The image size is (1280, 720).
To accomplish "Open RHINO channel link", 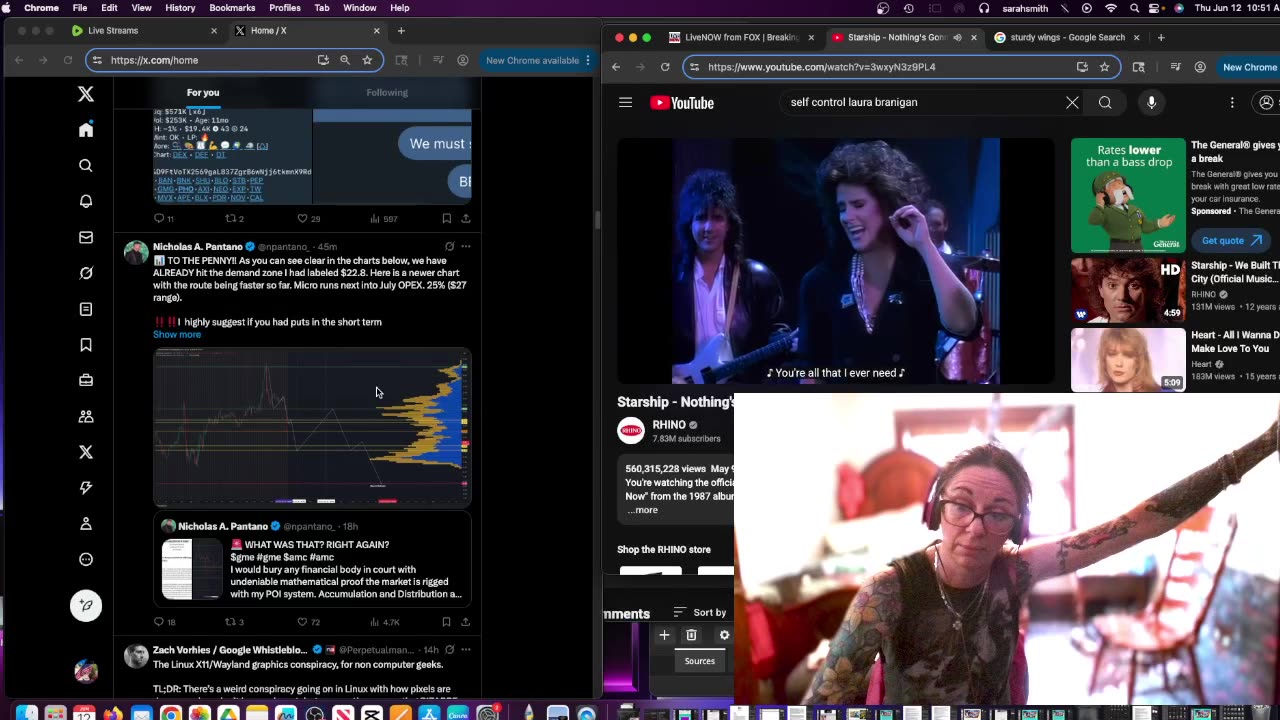I will coord(669,425).
